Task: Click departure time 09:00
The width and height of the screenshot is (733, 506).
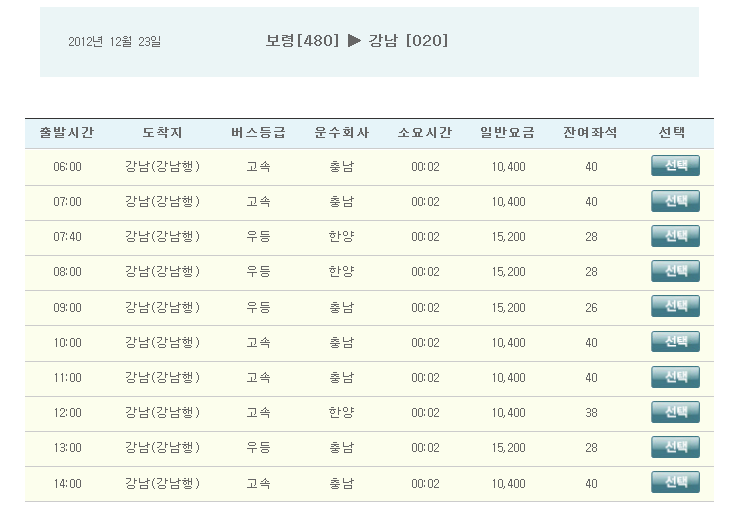Action: [x=67, y=308]
